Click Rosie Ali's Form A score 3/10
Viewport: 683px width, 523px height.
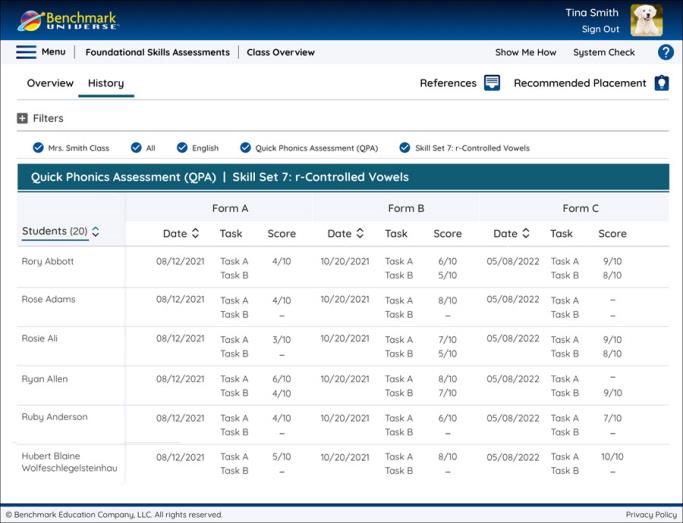pyautogui.click(x=281, y=340)
